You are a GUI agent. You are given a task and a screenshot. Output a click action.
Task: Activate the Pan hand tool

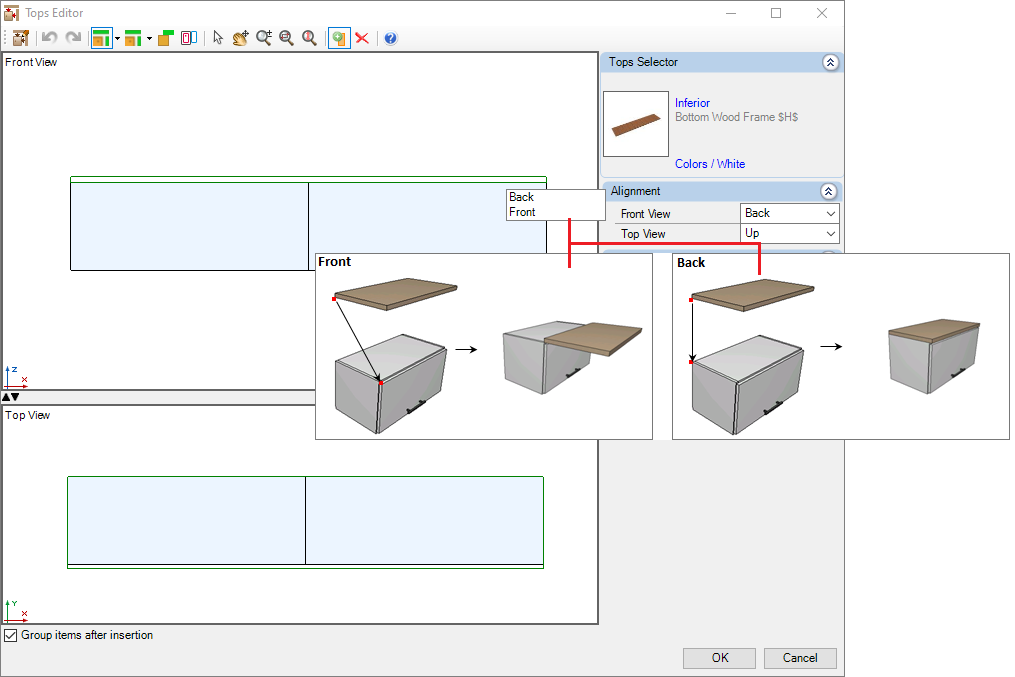(240, 38)
